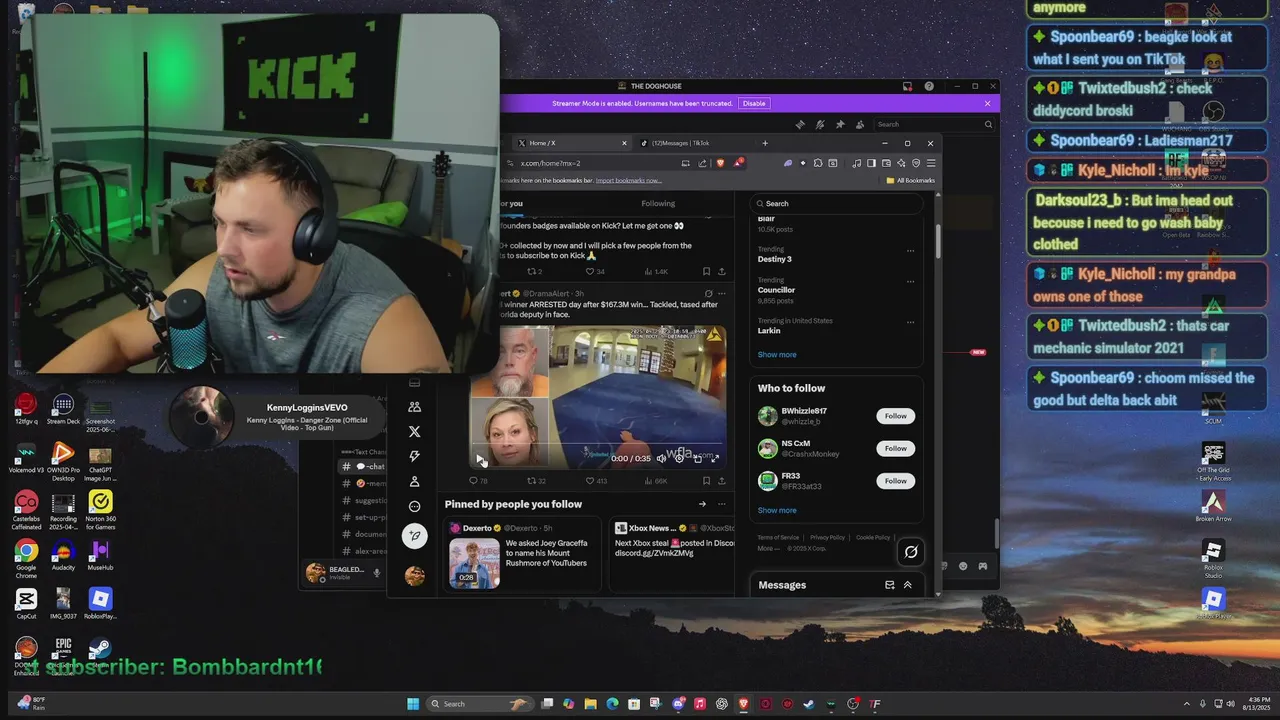Click Brave Rewards triangle icon in address bar

pyautogui.click(x=738, y=163)
